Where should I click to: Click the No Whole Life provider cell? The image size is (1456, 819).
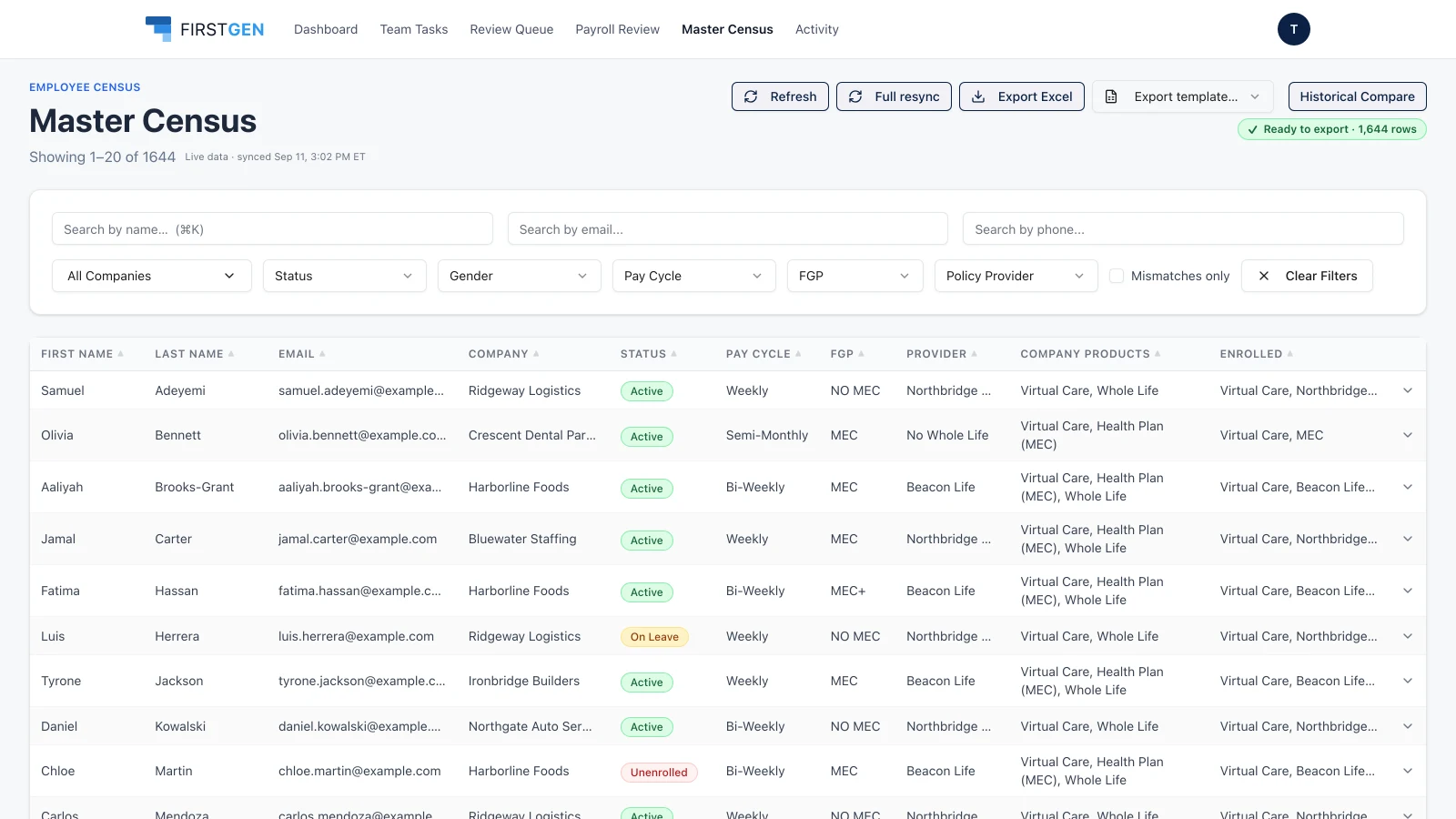947,435
